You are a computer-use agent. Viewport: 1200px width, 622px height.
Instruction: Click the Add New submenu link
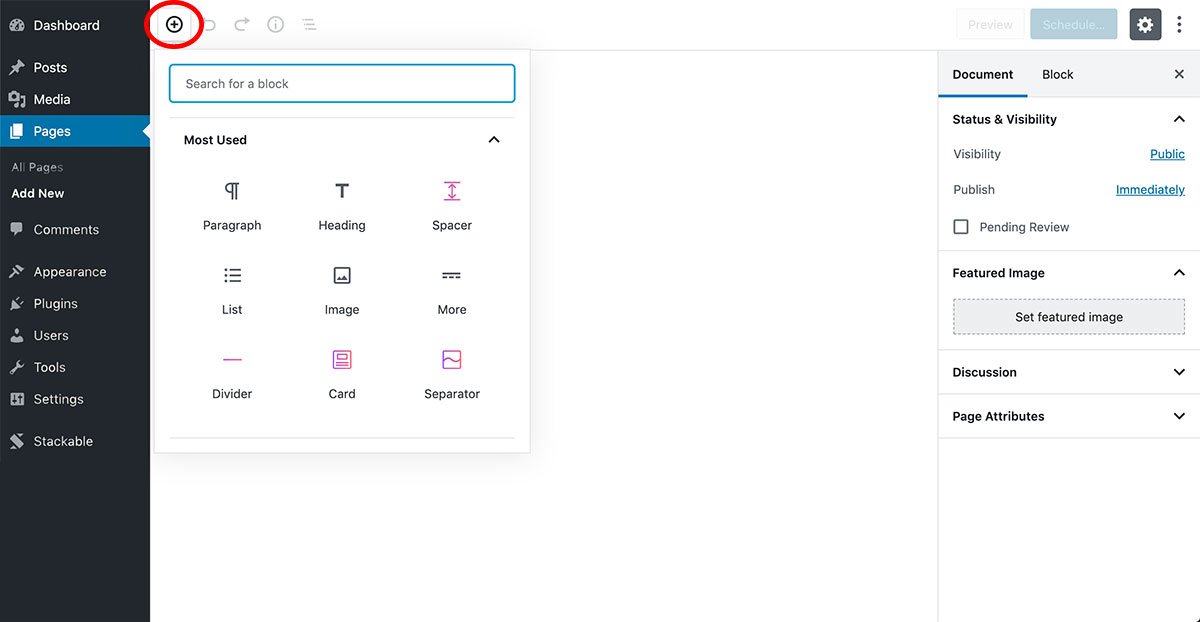[38, 193]
